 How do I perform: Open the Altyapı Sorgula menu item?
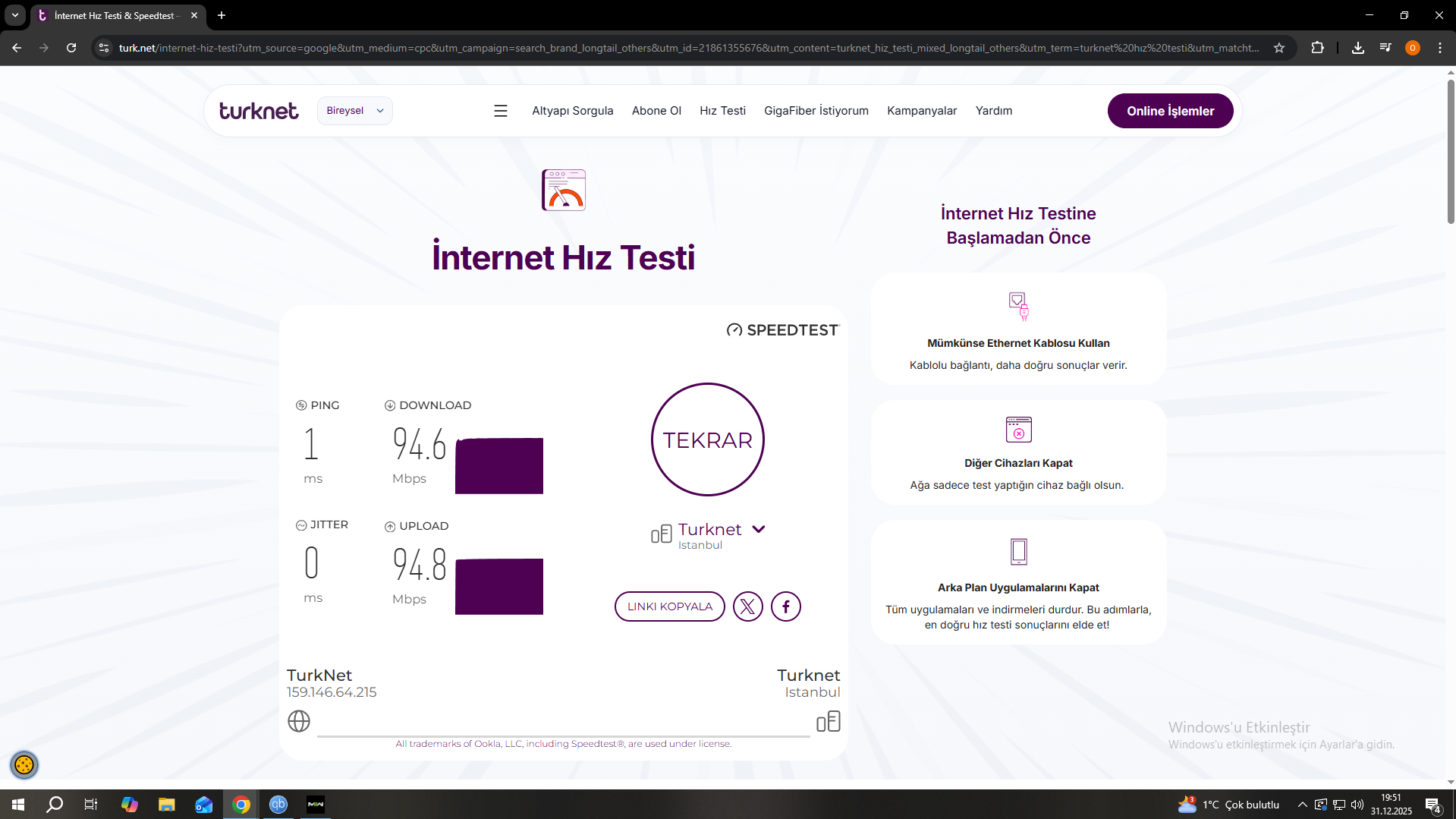pos(573,111)
